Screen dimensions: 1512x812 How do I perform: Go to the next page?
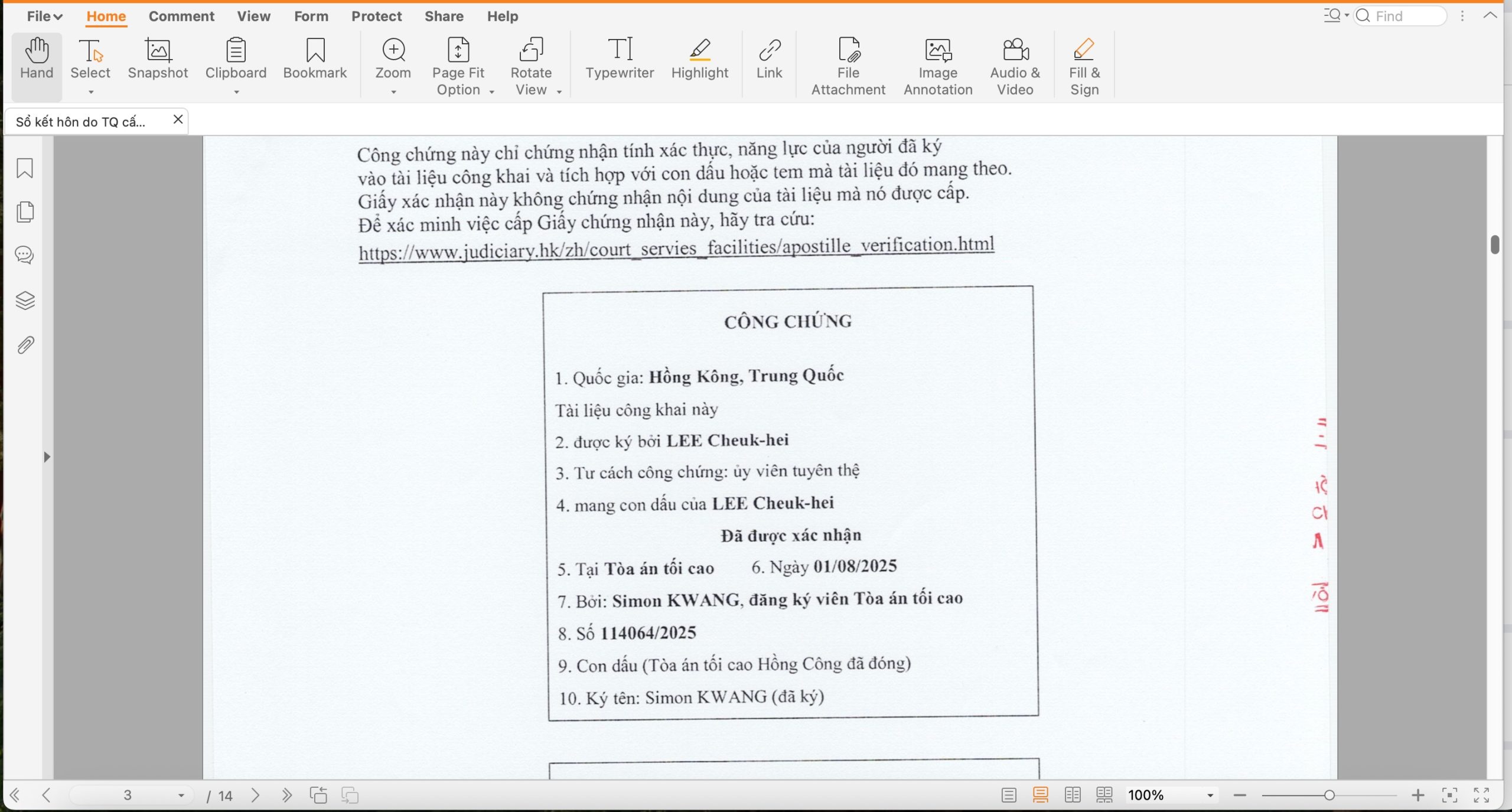click(255, 795)
